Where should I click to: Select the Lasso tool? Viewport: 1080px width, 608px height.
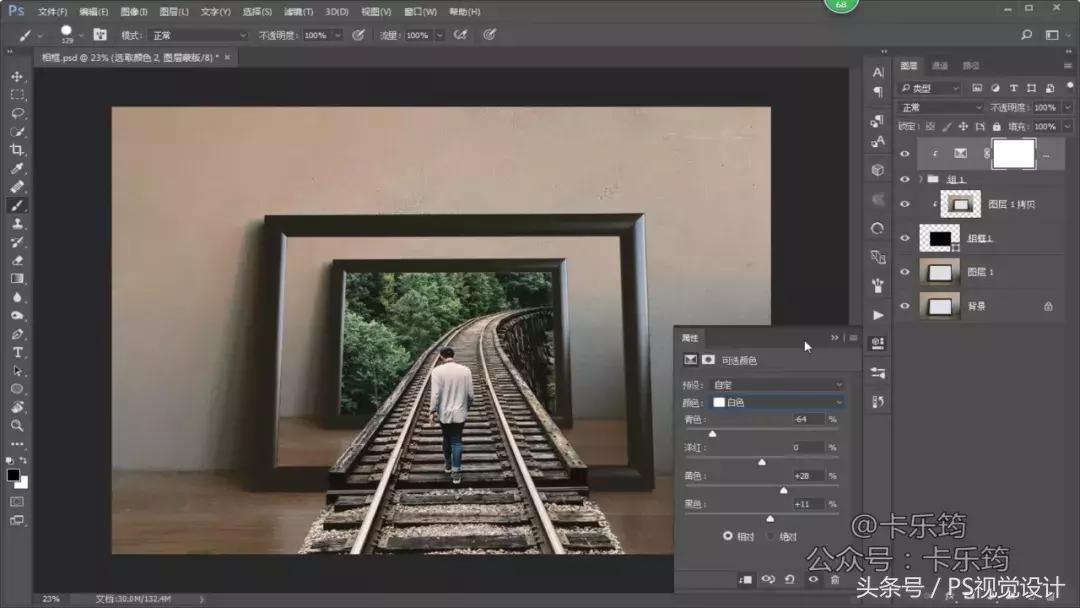tap(17, 113)
